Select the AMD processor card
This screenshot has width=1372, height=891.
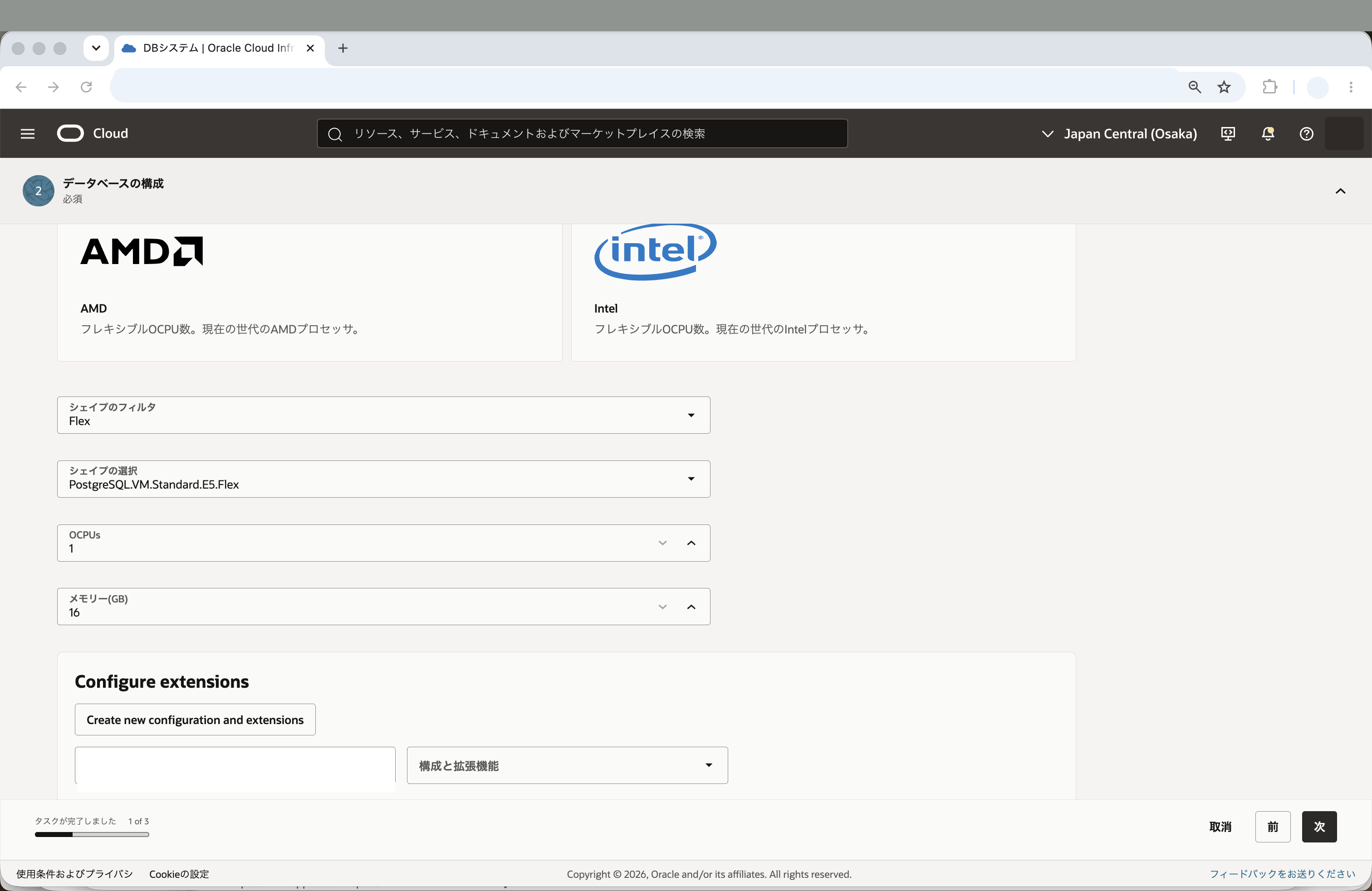[309, 292]
